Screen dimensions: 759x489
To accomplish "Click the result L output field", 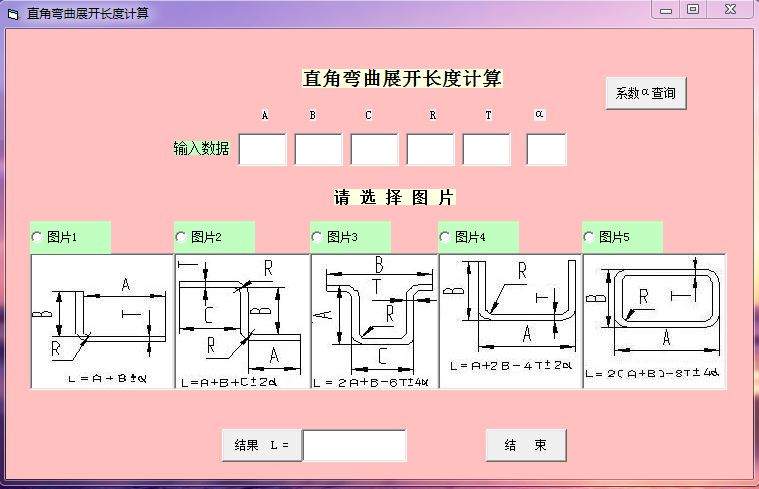I will (x=355, y=445).
